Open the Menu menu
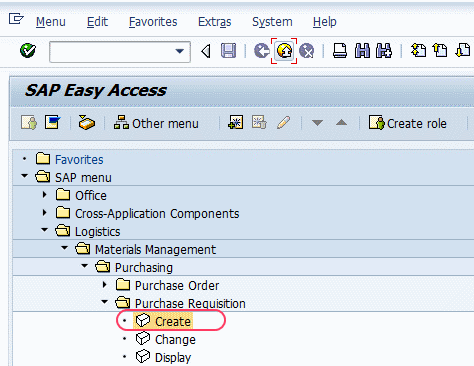Viewport: 474px width, 366px height. point(51,22)
